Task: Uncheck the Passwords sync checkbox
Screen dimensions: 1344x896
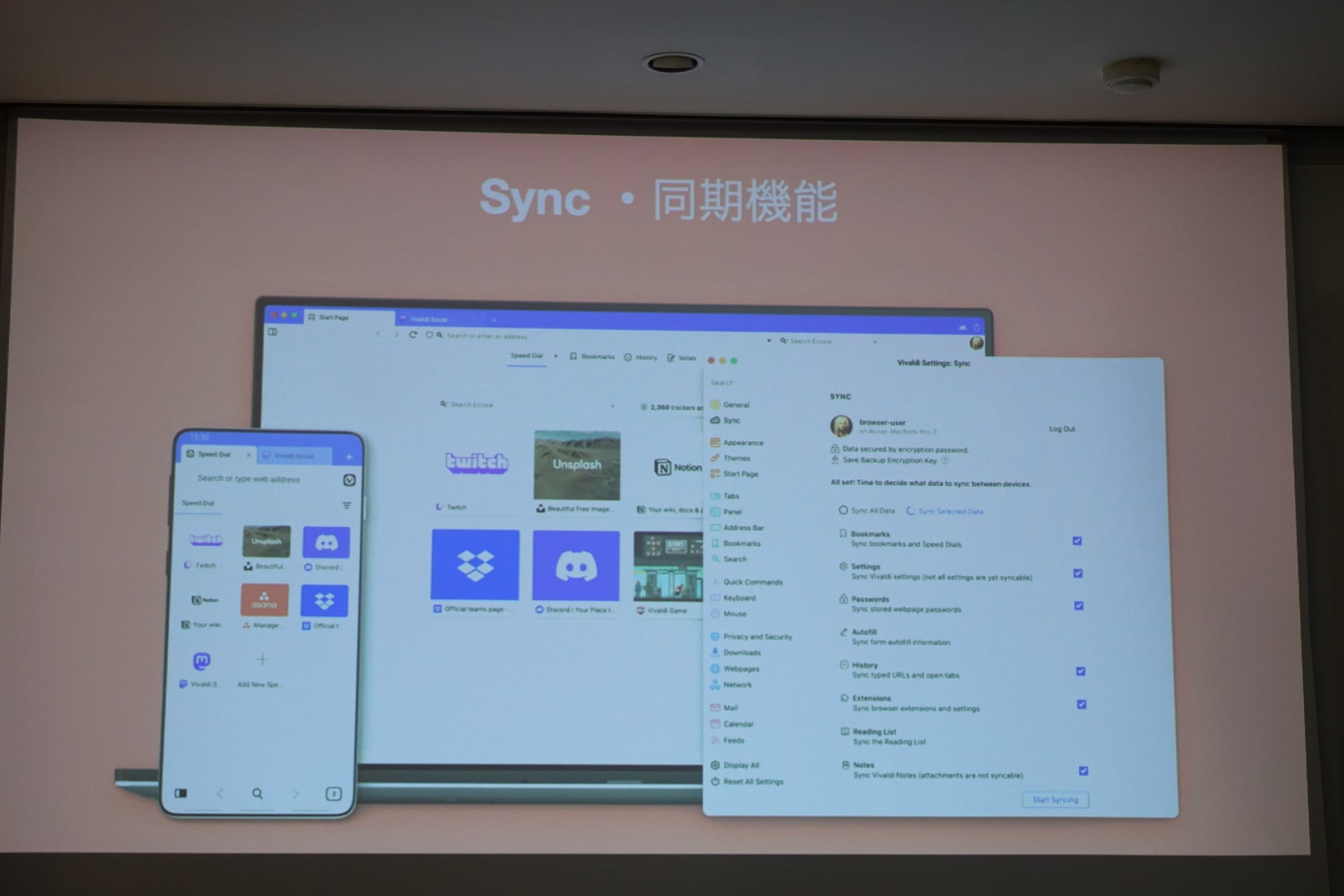Action: pyautogui.click(x=1079, y=605)
